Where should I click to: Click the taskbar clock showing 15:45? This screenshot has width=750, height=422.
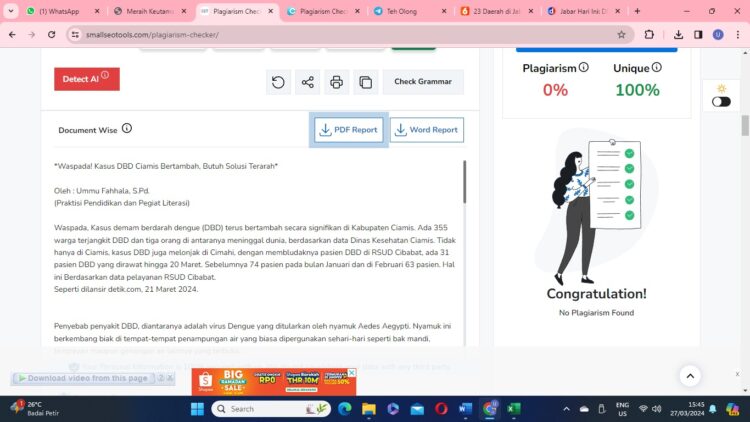(687, 409)
